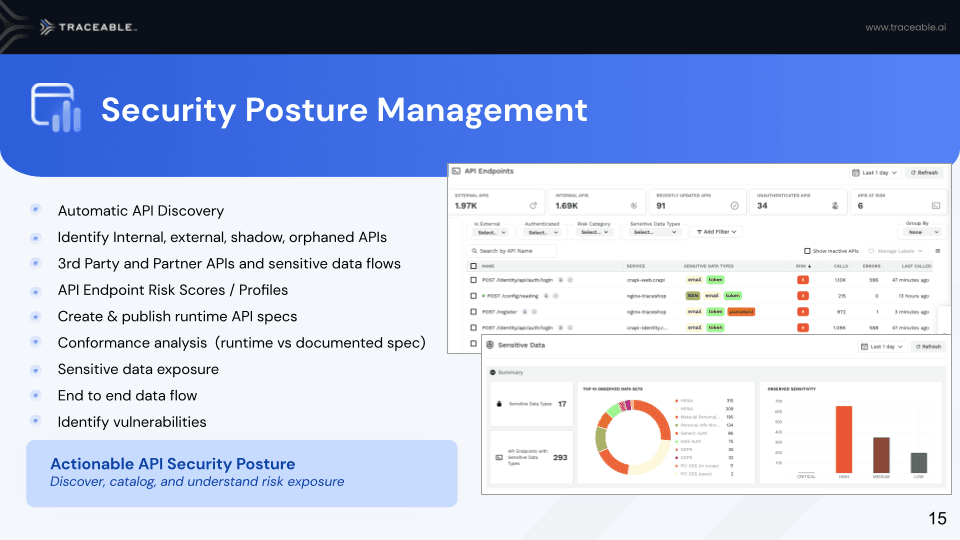Click the External APIs card icon
The width and height of the screenshot is (960, 540).
532,206
